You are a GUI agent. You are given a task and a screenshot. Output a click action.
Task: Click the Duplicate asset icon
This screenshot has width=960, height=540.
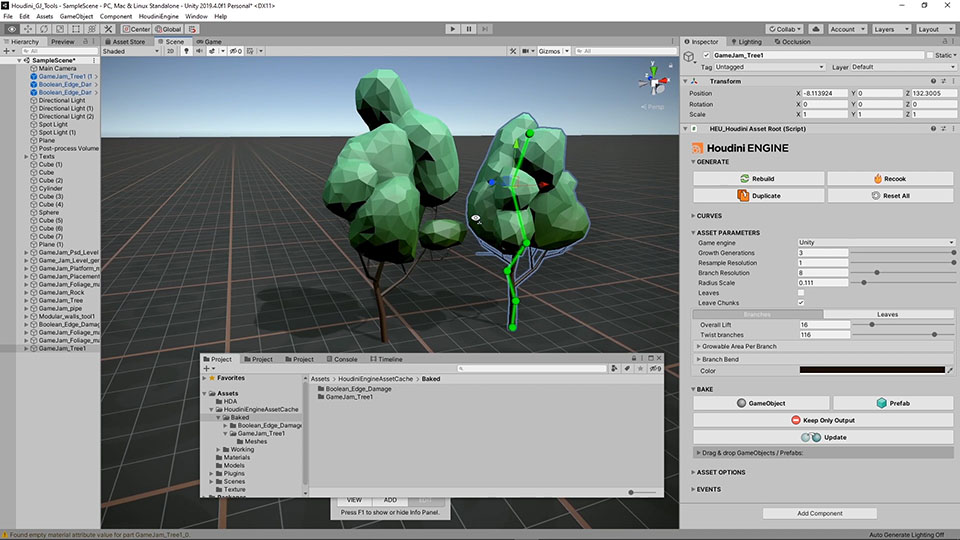[x=743, y=195]
